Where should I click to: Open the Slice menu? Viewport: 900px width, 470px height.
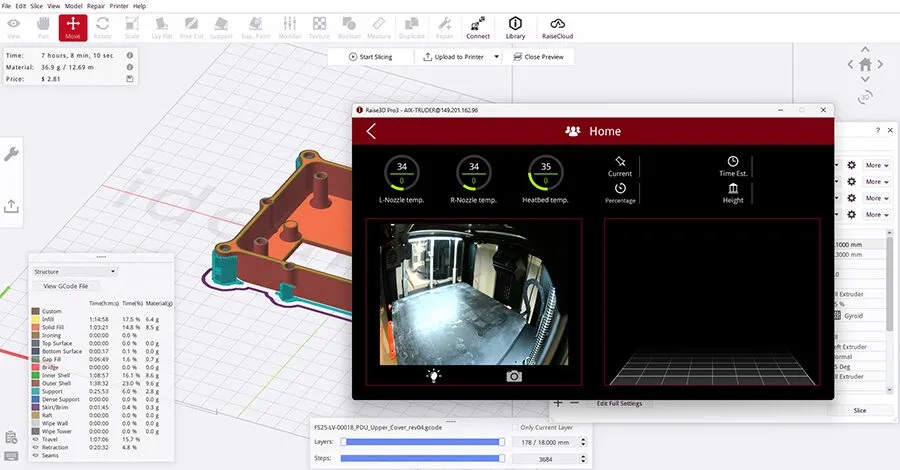click(x=37, y=5)
